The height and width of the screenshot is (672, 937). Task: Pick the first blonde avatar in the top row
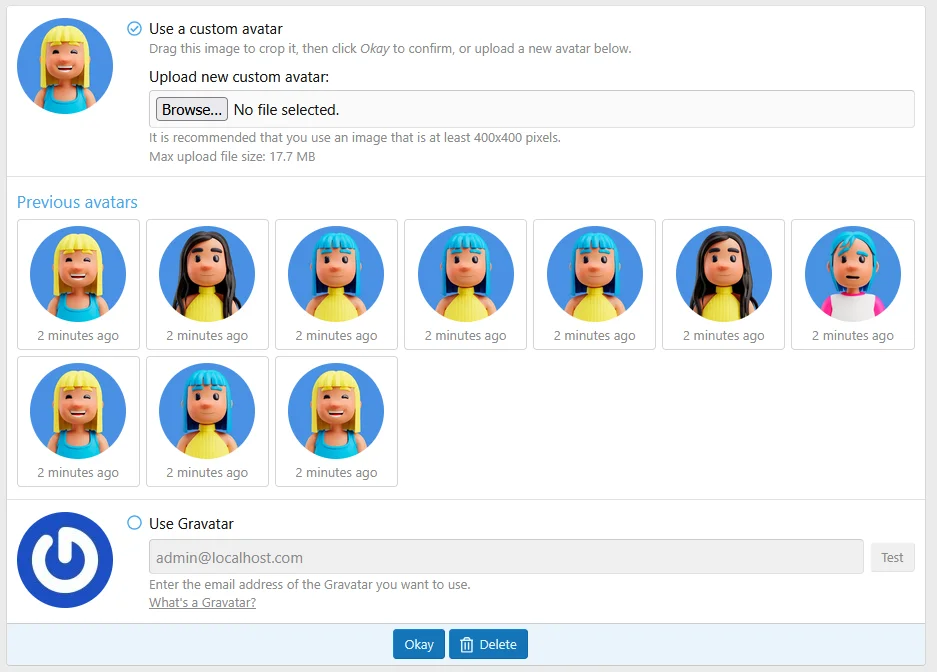78,284
